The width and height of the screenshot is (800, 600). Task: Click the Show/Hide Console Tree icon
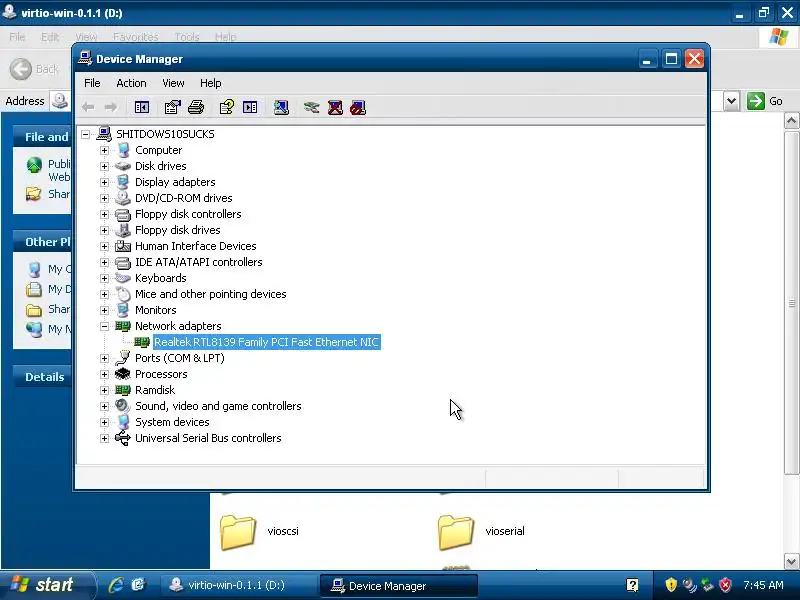point(142,107)
